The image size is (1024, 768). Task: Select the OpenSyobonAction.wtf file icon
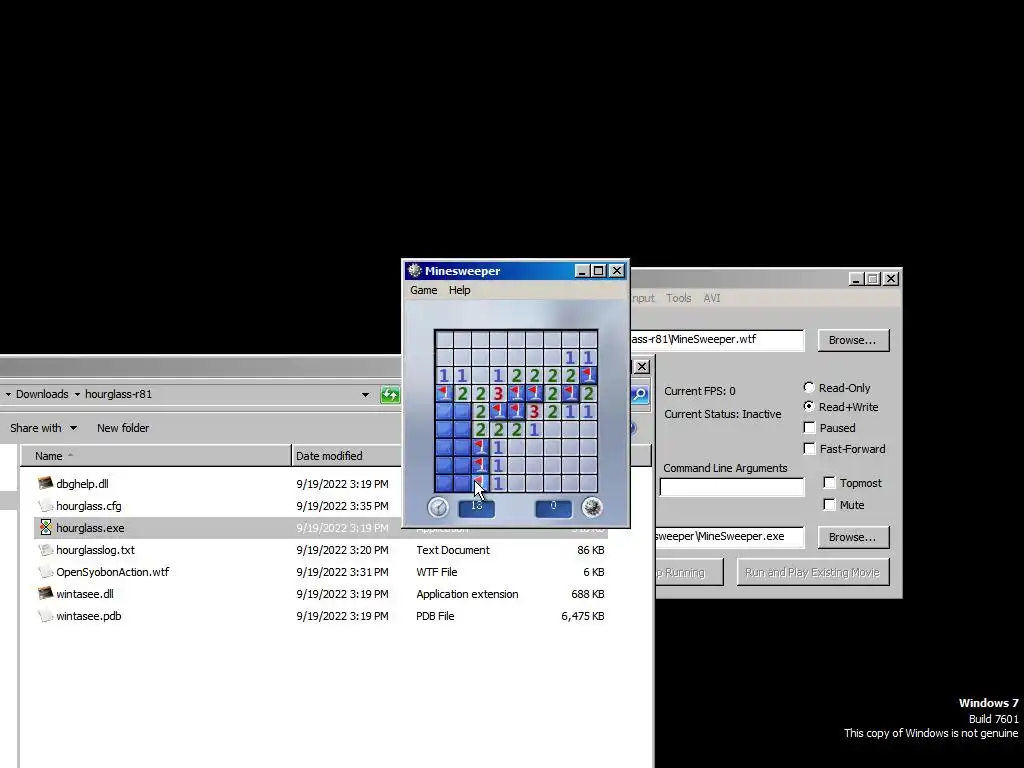click(x=45, y=571)
